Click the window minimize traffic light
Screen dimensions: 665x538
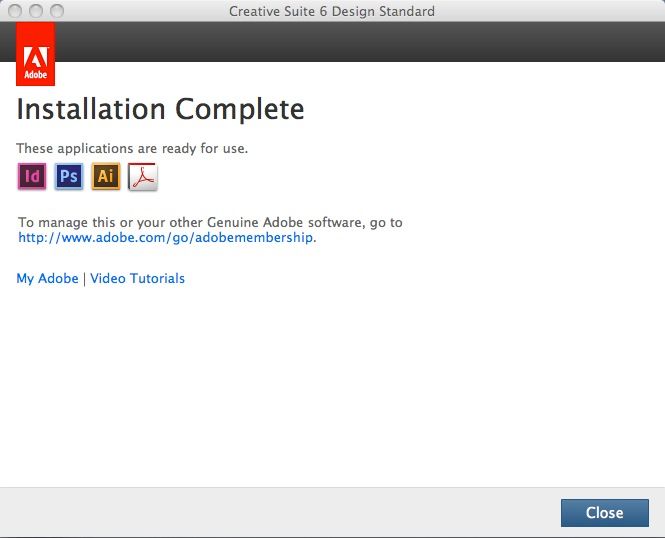tap(36, 11)
